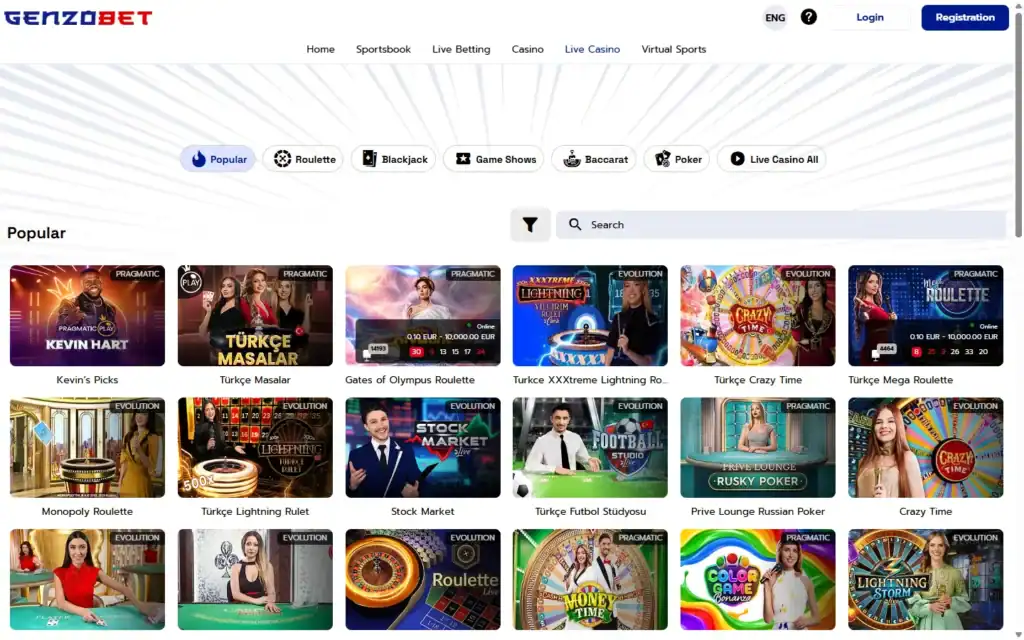This screenshot has height=640, width=1024.
Task: Click the Baccarat category icon
Action: [572, 159]
